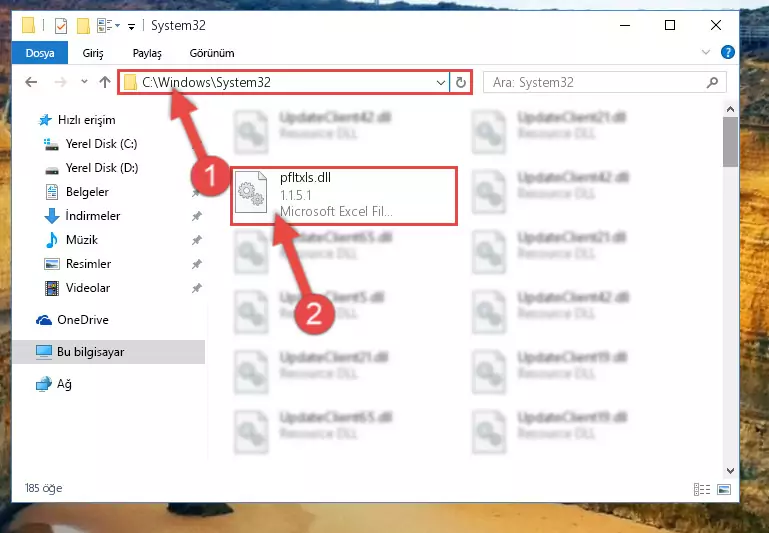Open Yerel Disk (D:) in sidebar
The image size is (769, 533).
pos(102,168)
